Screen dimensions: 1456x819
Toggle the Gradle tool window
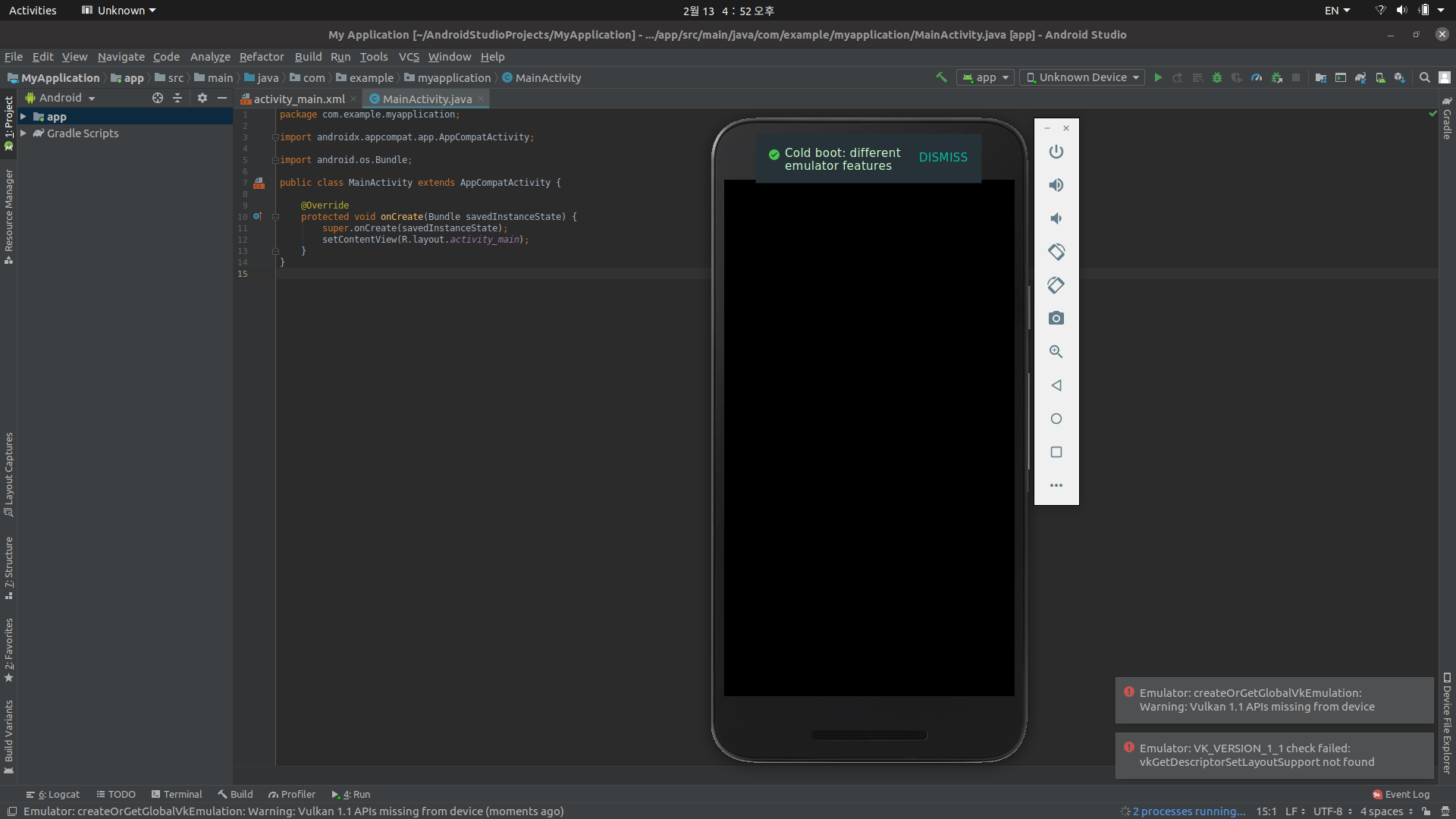point(1447,118)
